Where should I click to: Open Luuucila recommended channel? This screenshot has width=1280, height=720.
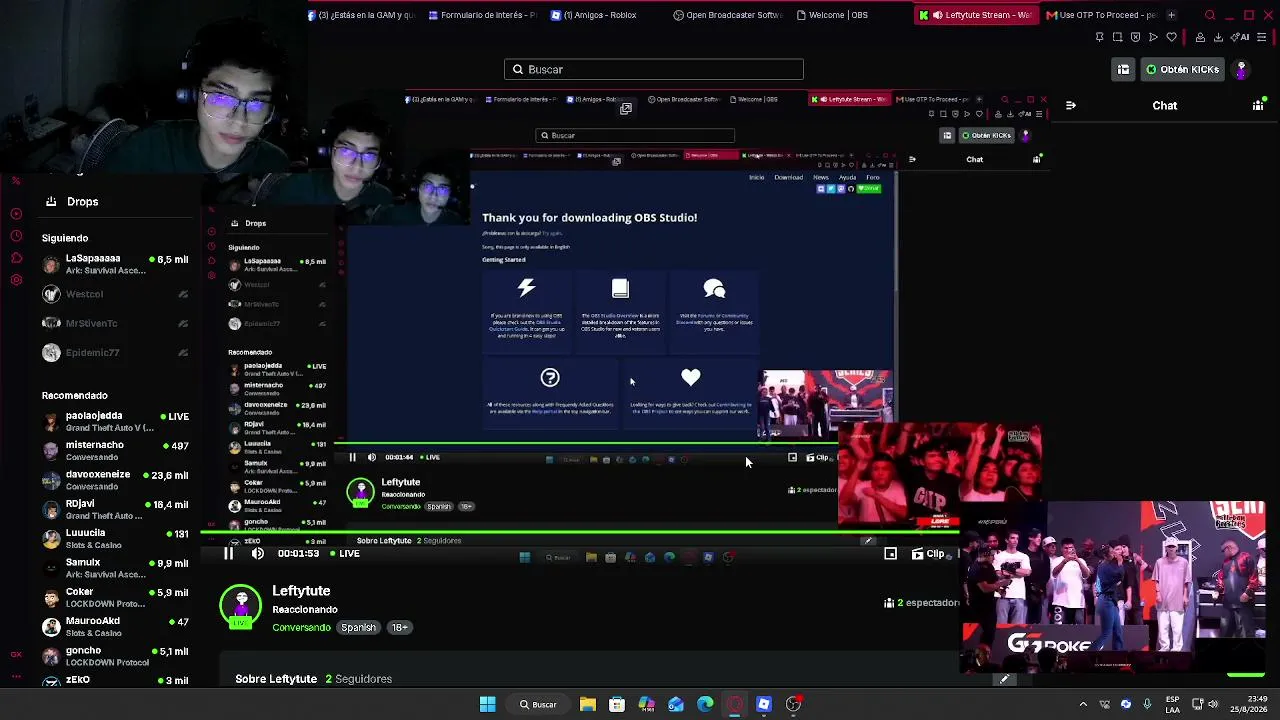pyautogui.click(x=115, y=538)
